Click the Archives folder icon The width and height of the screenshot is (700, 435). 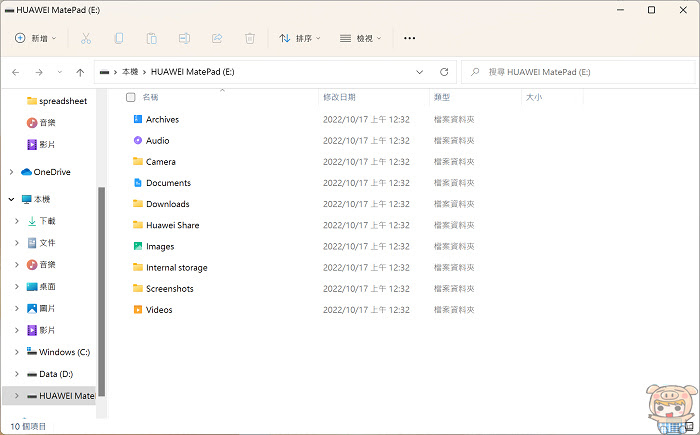click(138, 119)
